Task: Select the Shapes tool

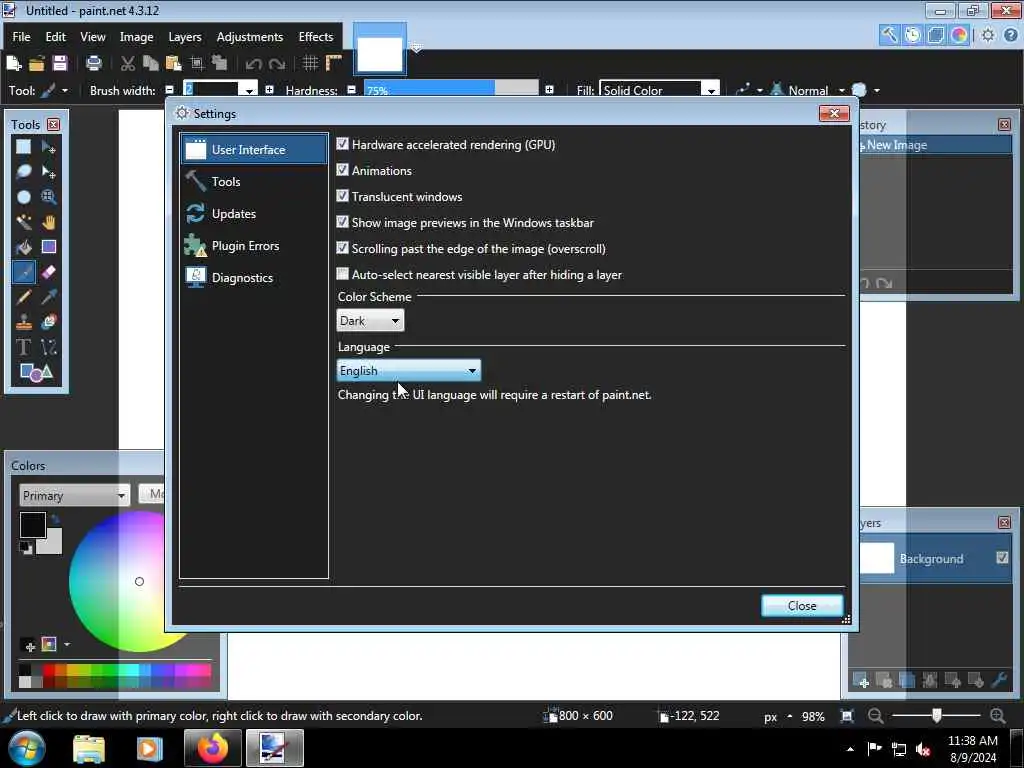Action: point(36,372)
